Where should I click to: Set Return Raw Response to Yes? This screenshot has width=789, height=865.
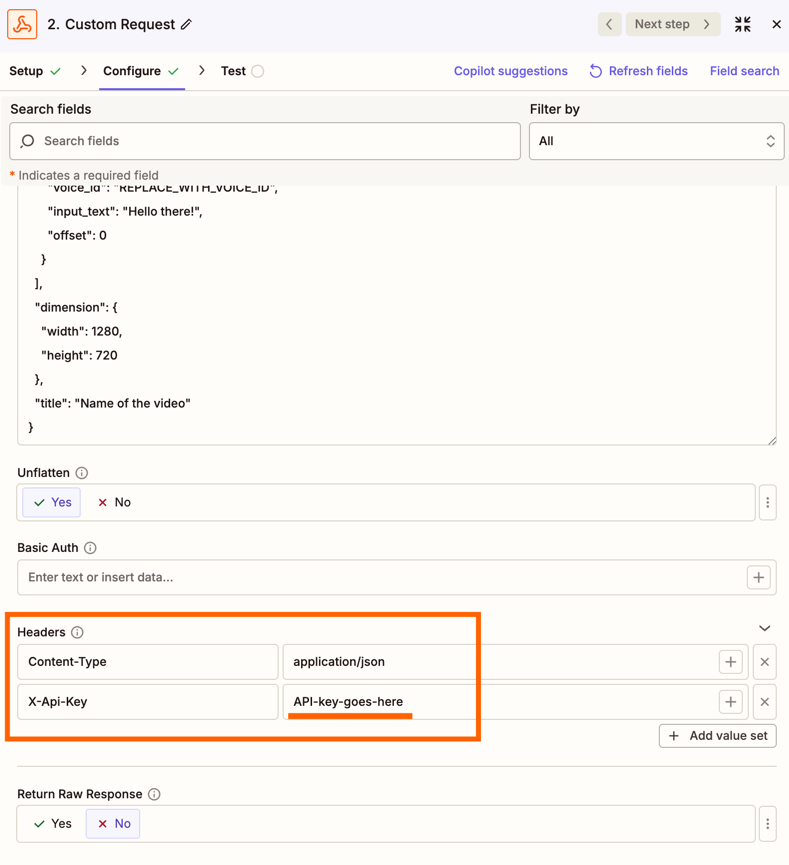pos(52,824)
